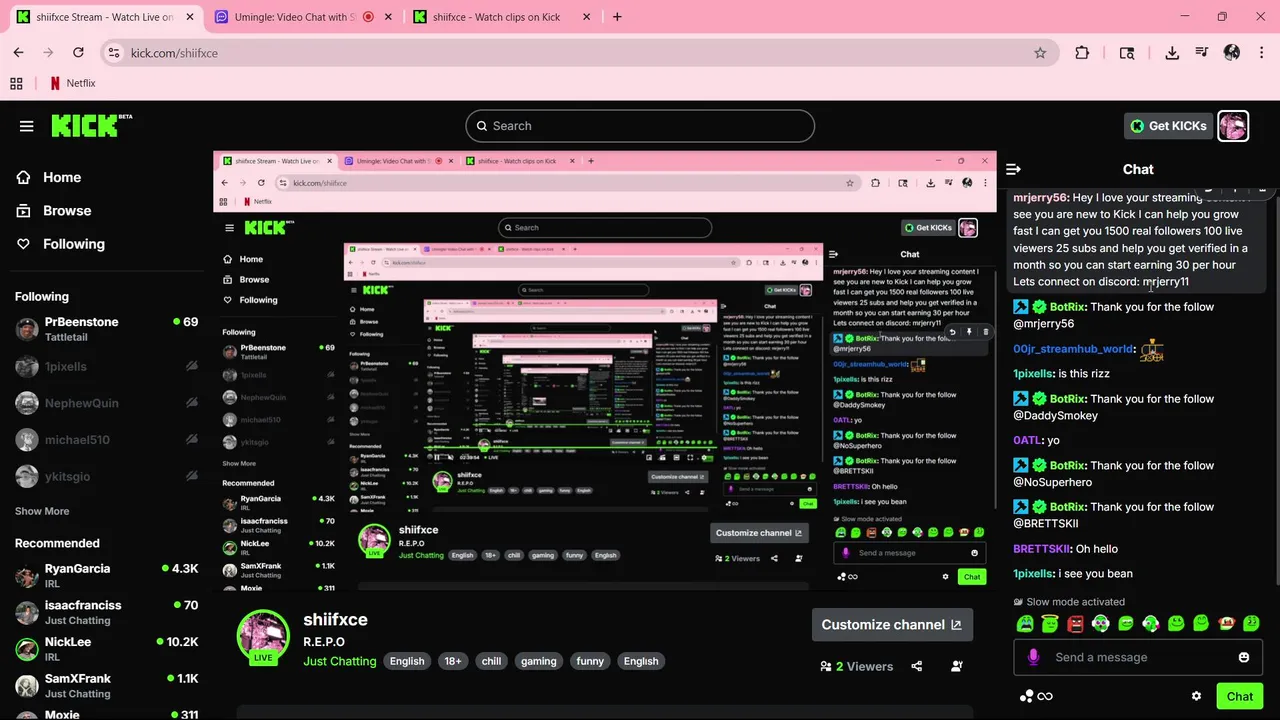The height and width of the screenshot is (720, 1280).
Task: Click username BRETTSKII in chat
Action: click(1042, 549)
